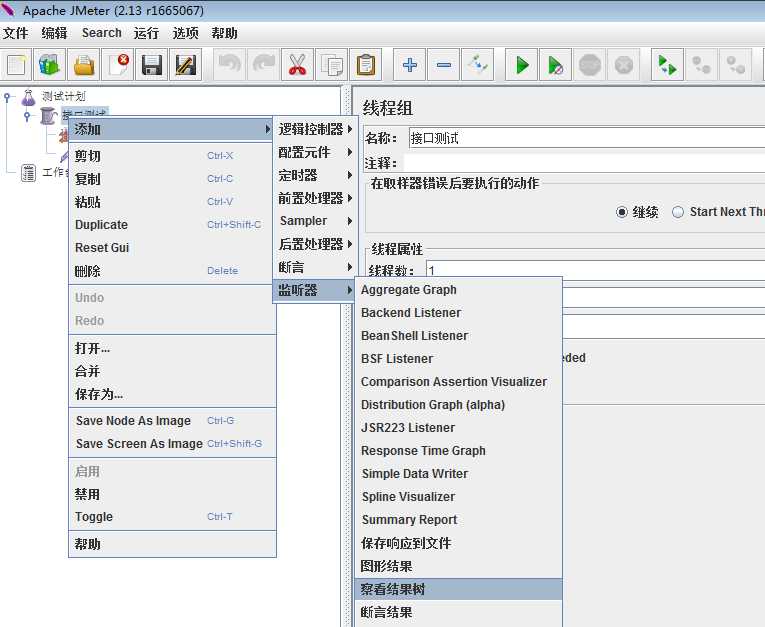The image size is (765, 627).
Task: Click Start no pauses icon
Action: [555, 64]
